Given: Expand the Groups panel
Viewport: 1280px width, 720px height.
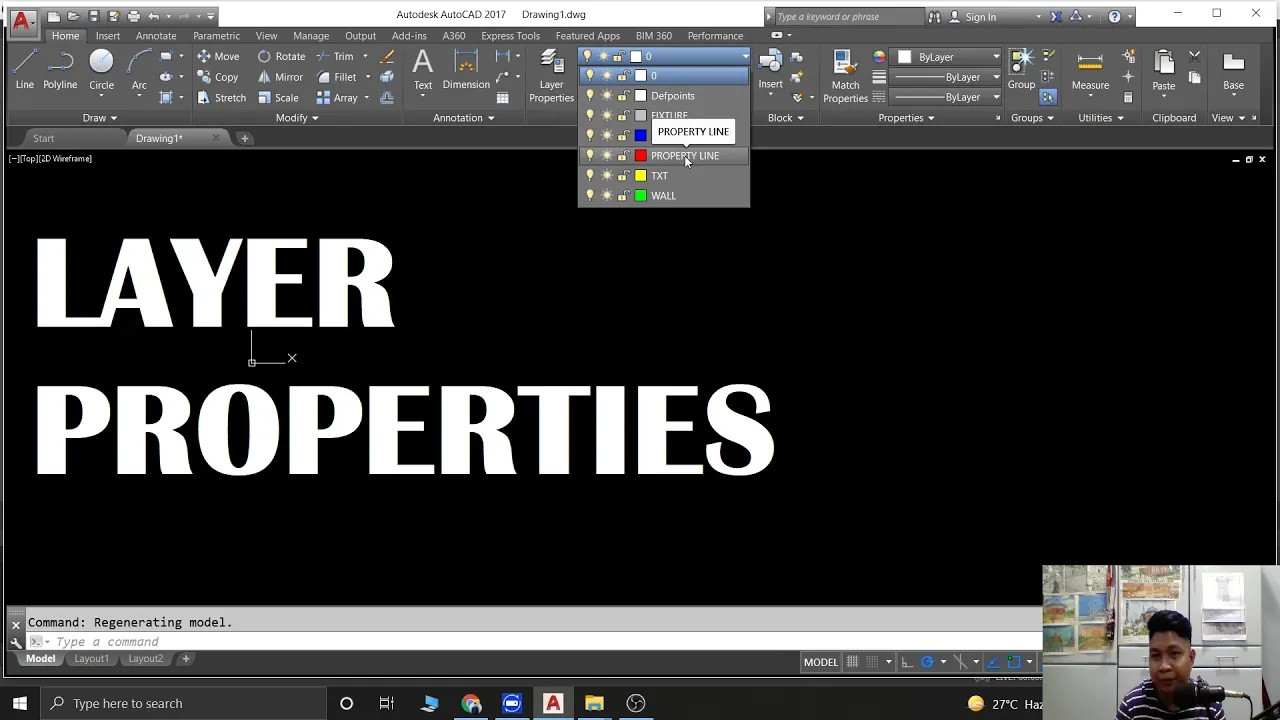Looking at the screenshot, I should (1033, 118).
